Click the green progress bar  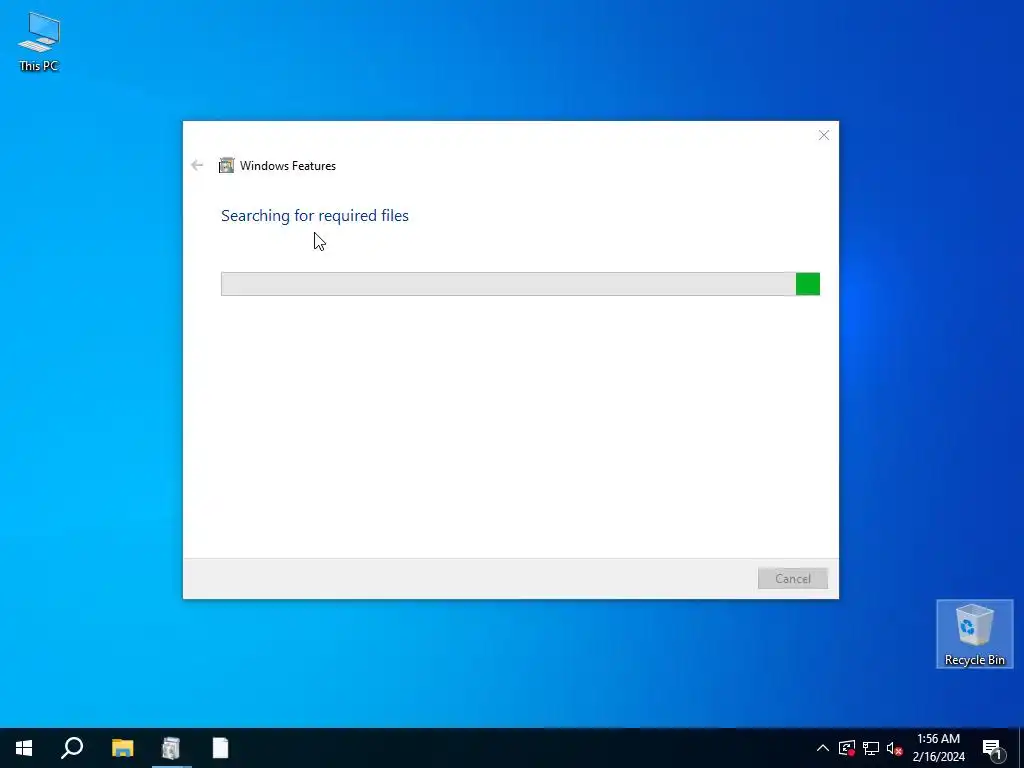pos(520,284)
